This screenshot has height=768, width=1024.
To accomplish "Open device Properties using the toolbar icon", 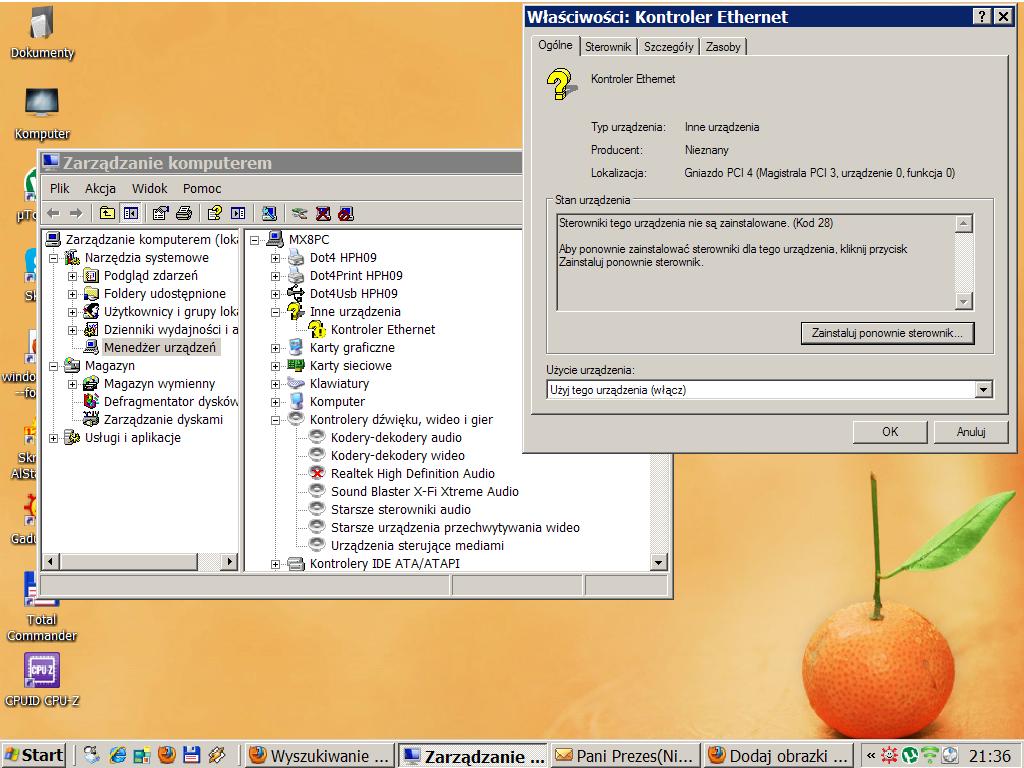I will click(162, 213).
